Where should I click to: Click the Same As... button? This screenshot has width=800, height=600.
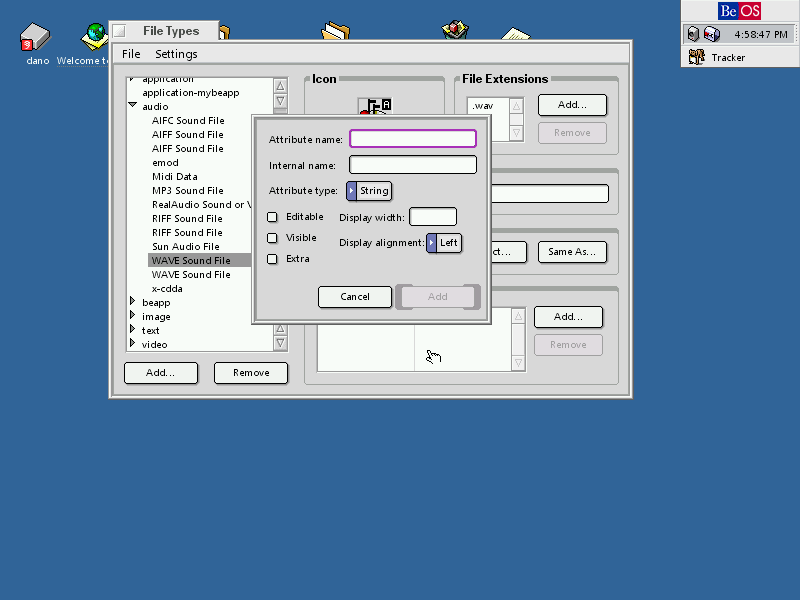(x=572, y=252)
